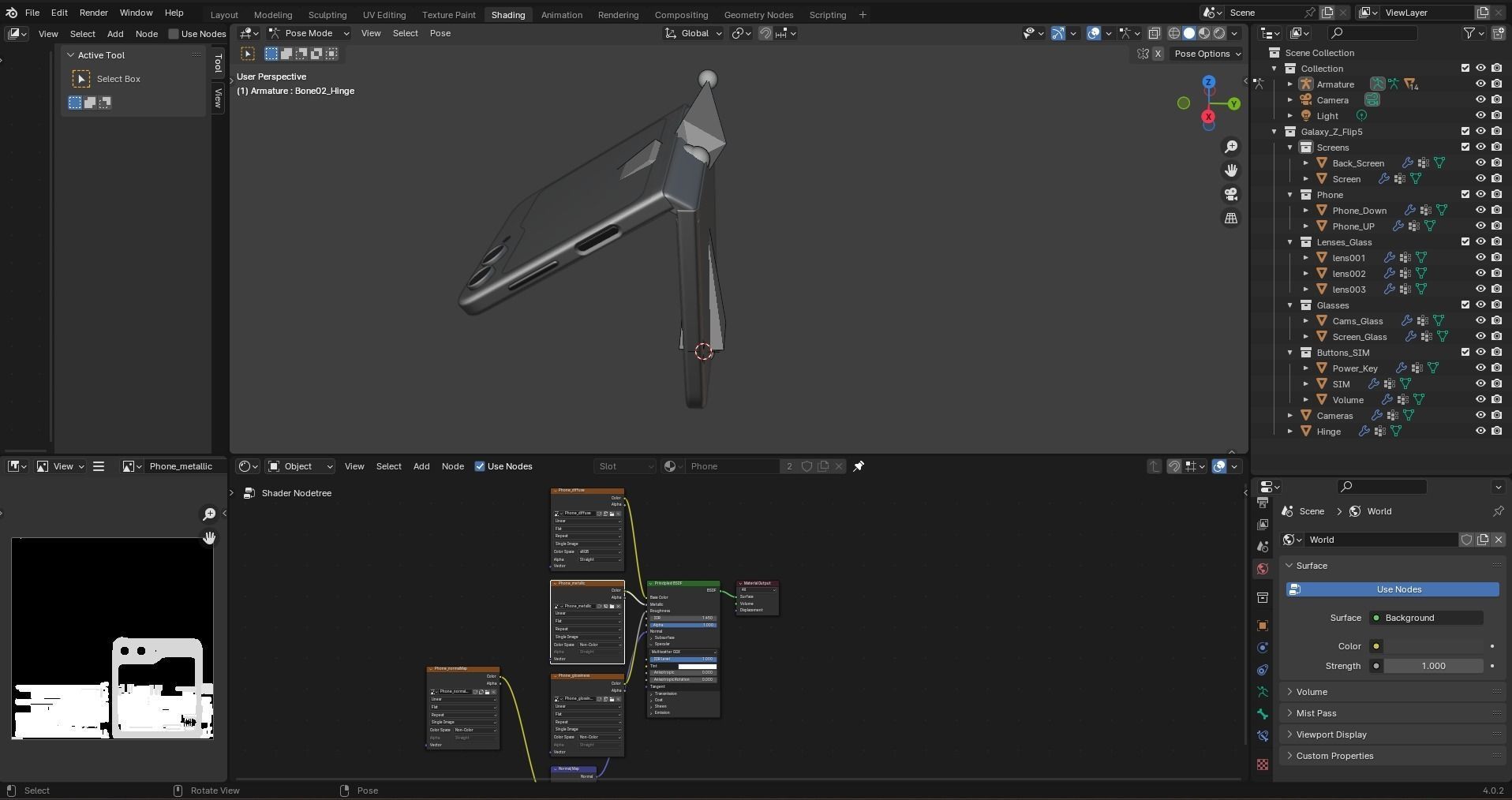
Task: Click the Select Box tool icon
Action: point(81,79)
